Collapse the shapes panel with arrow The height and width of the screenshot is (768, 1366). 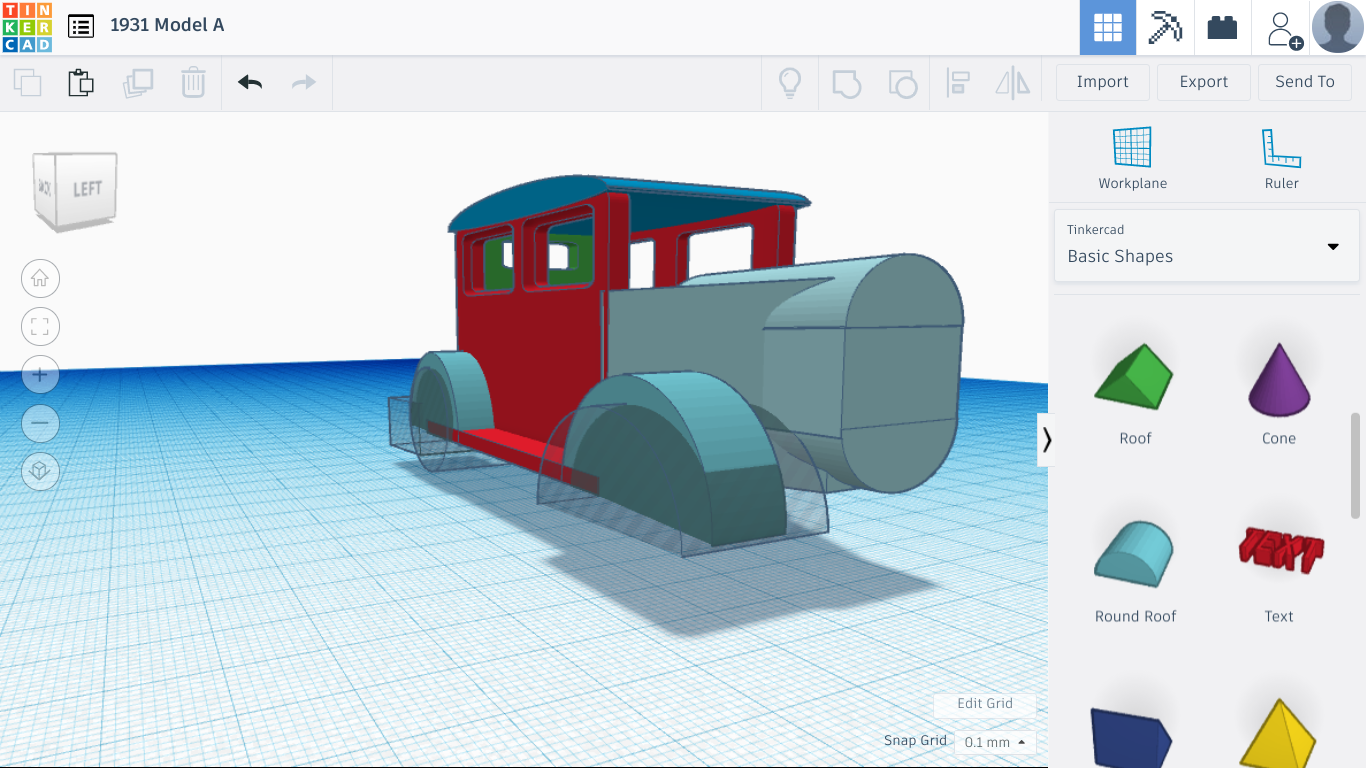pyautogui.click(x=1046, y=440)
